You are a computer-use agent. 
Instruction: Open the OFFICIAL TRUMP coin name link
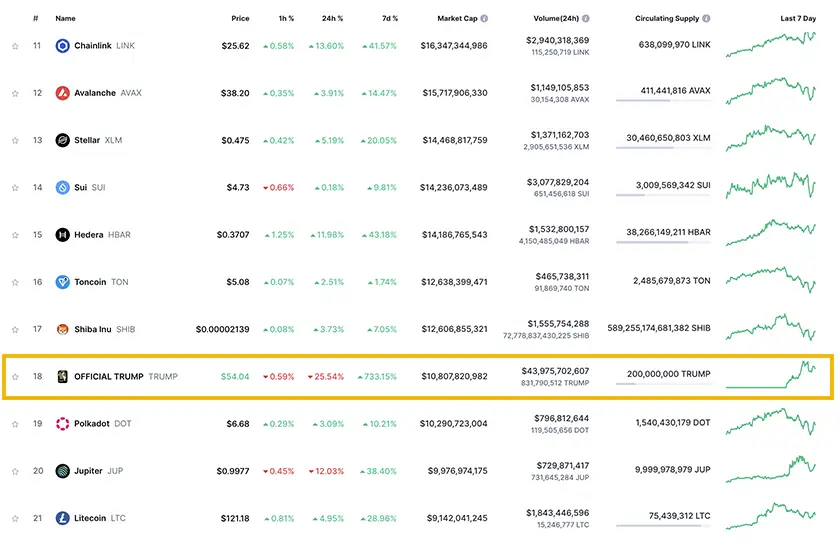coord(108,376)
